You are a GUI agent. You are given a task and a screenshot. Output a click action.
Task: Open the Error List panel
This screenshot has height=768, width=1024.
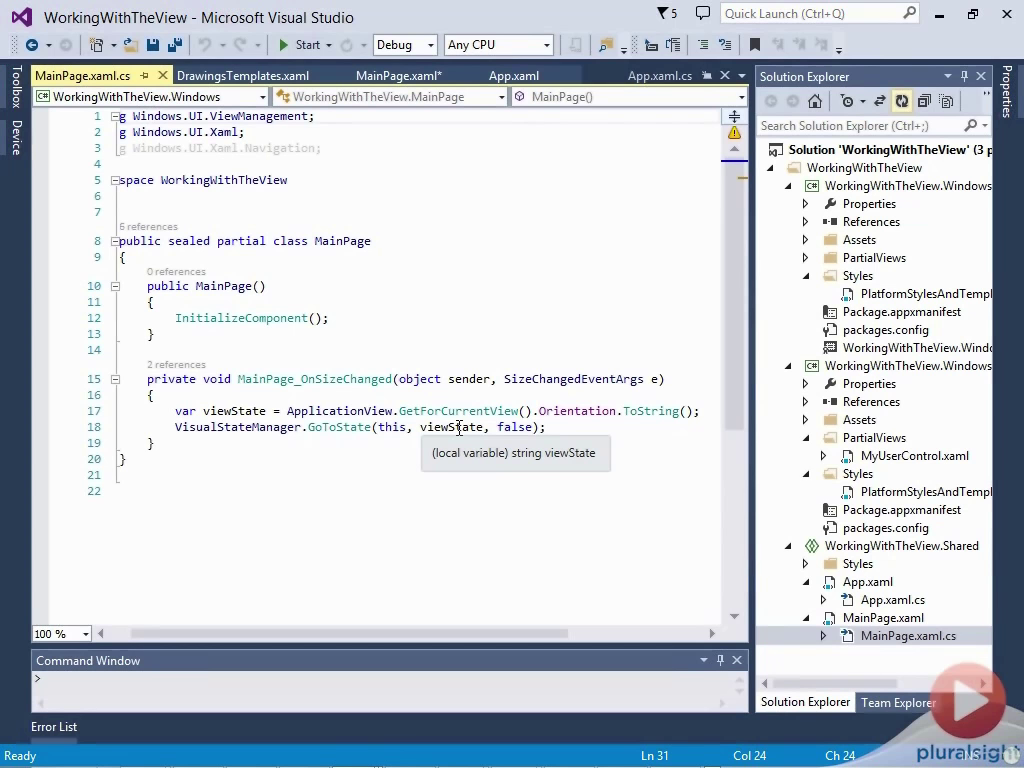tap(54, 727)
